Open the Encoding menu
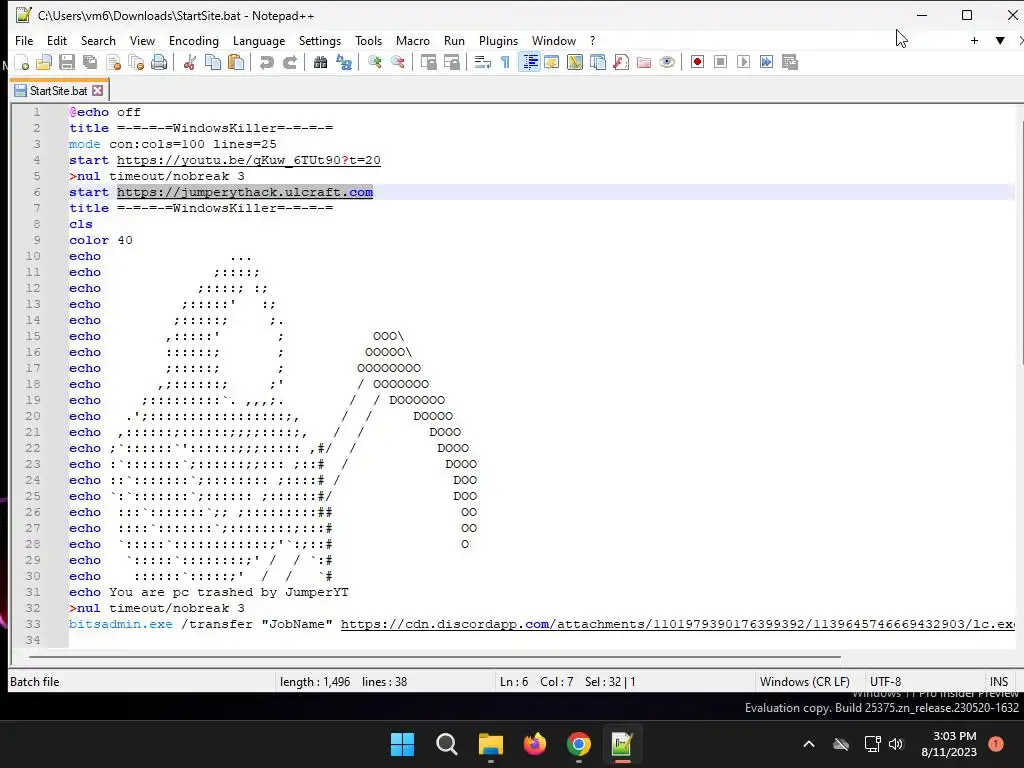 point(194,40)
